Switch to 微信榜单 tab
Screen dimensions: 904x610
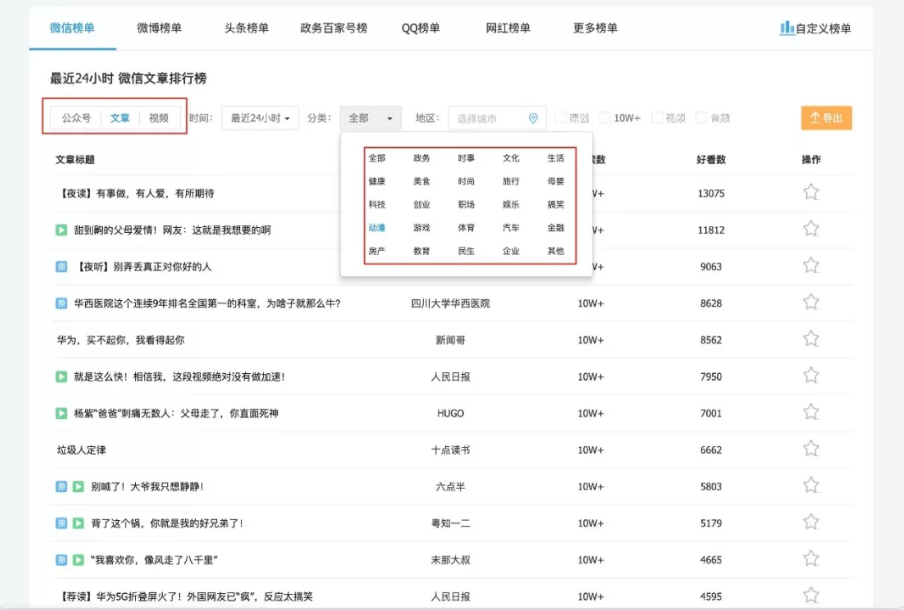[72, 28]
